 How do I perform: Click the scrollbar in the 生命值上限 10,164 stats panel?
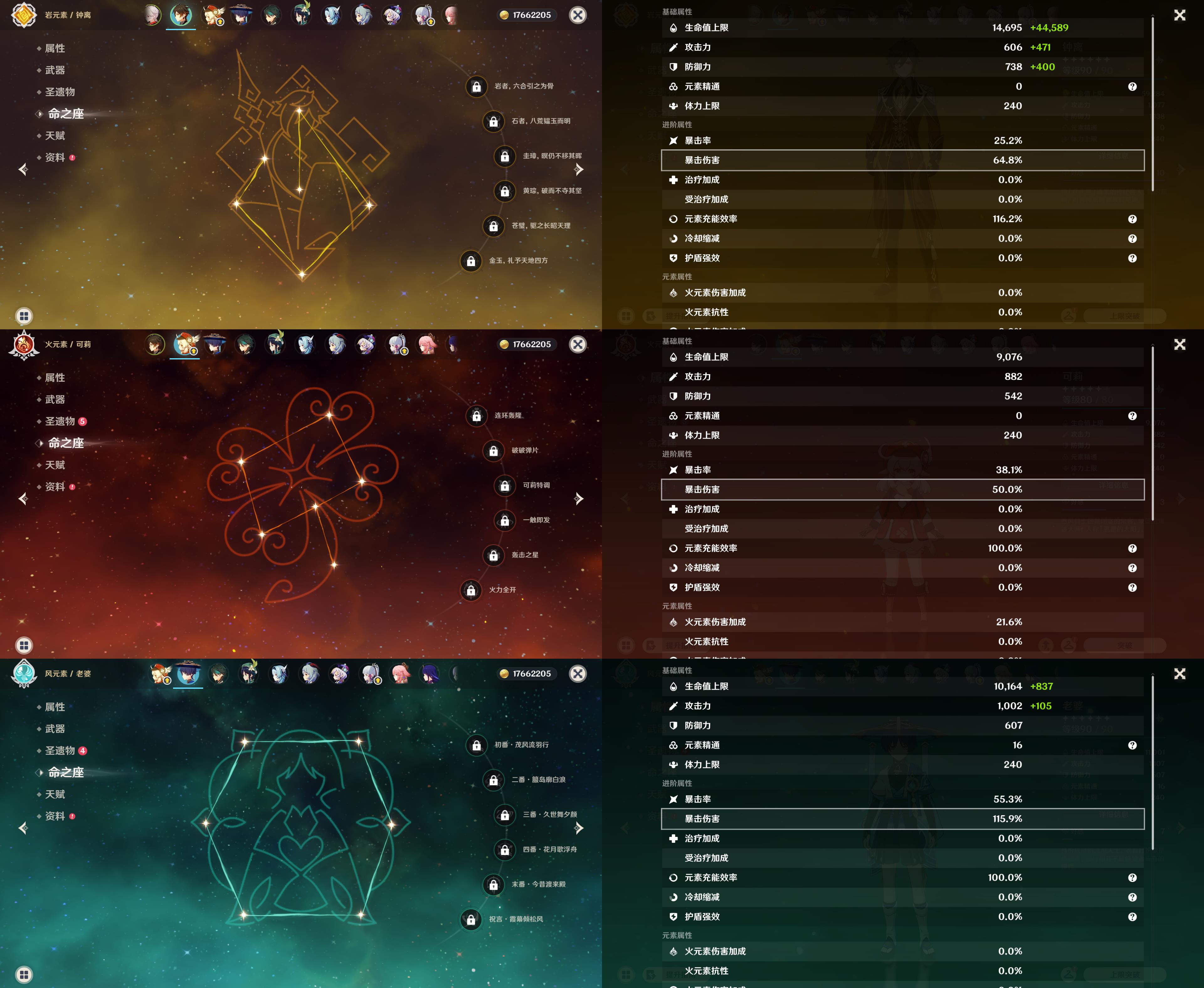coord(1153,763)
